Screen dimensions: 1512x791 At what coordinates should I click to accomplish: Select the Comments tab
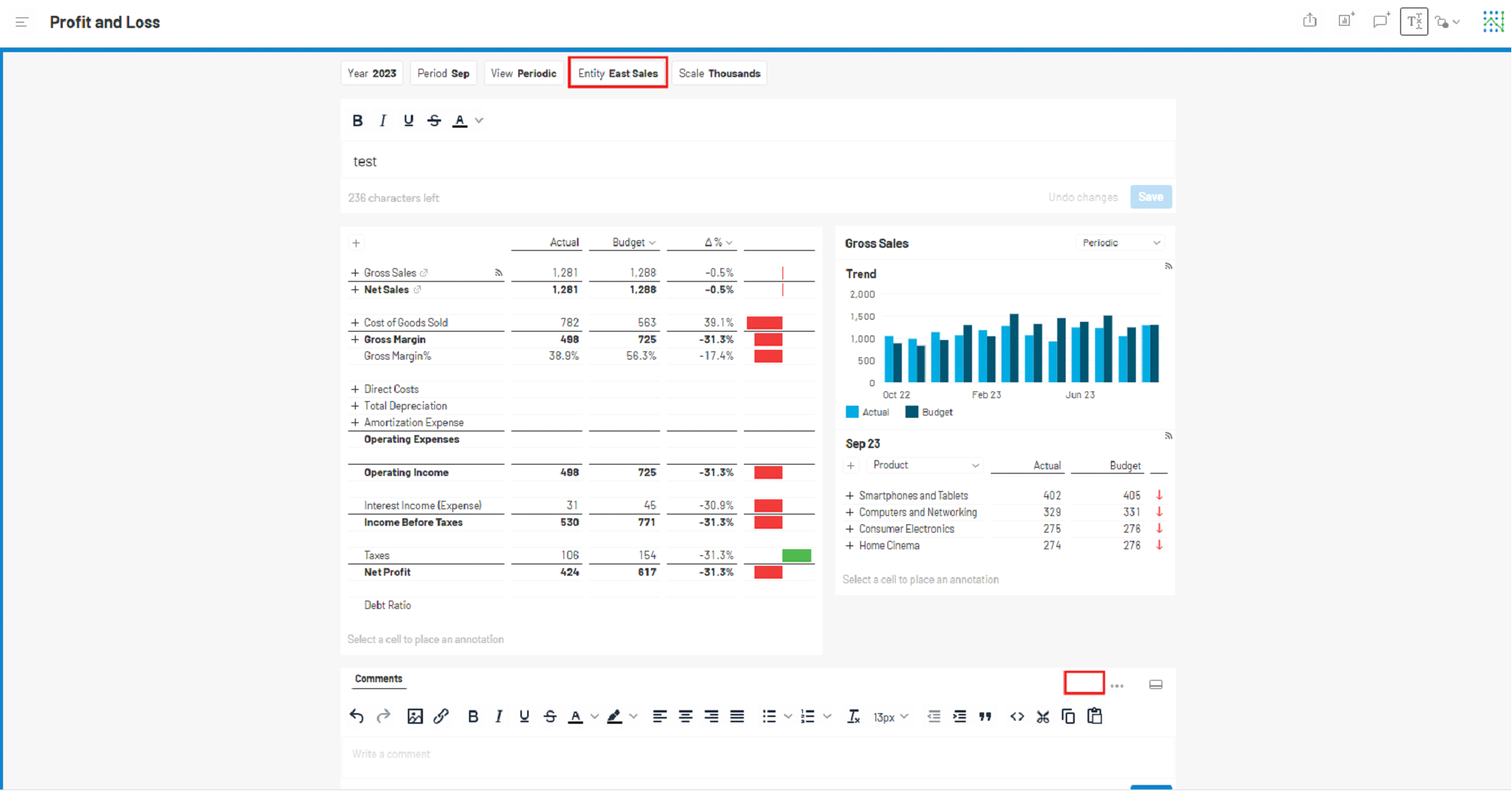(378, 678)
